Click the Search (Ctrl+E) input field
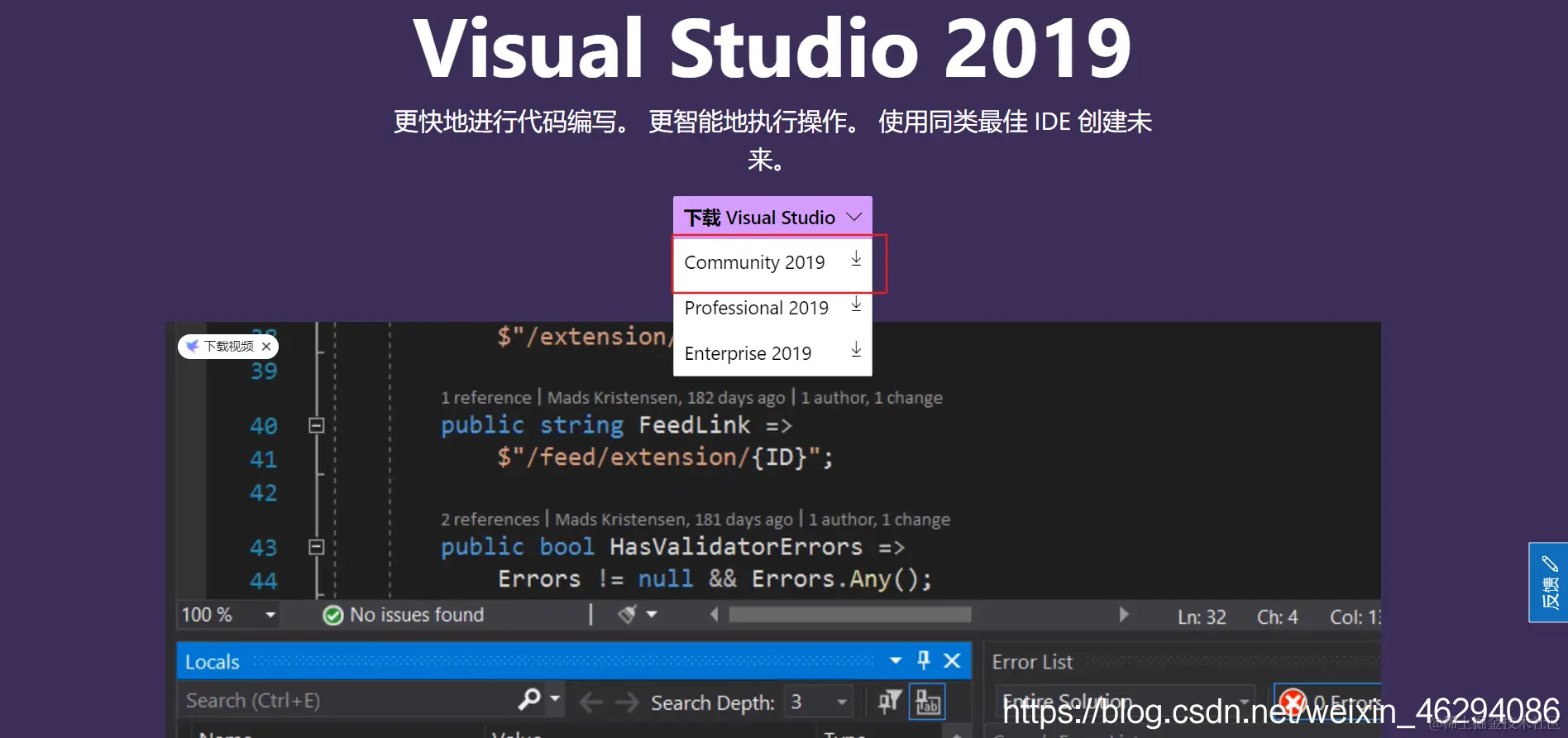This screenshot has width=1568, height=738. click(347, 701)
